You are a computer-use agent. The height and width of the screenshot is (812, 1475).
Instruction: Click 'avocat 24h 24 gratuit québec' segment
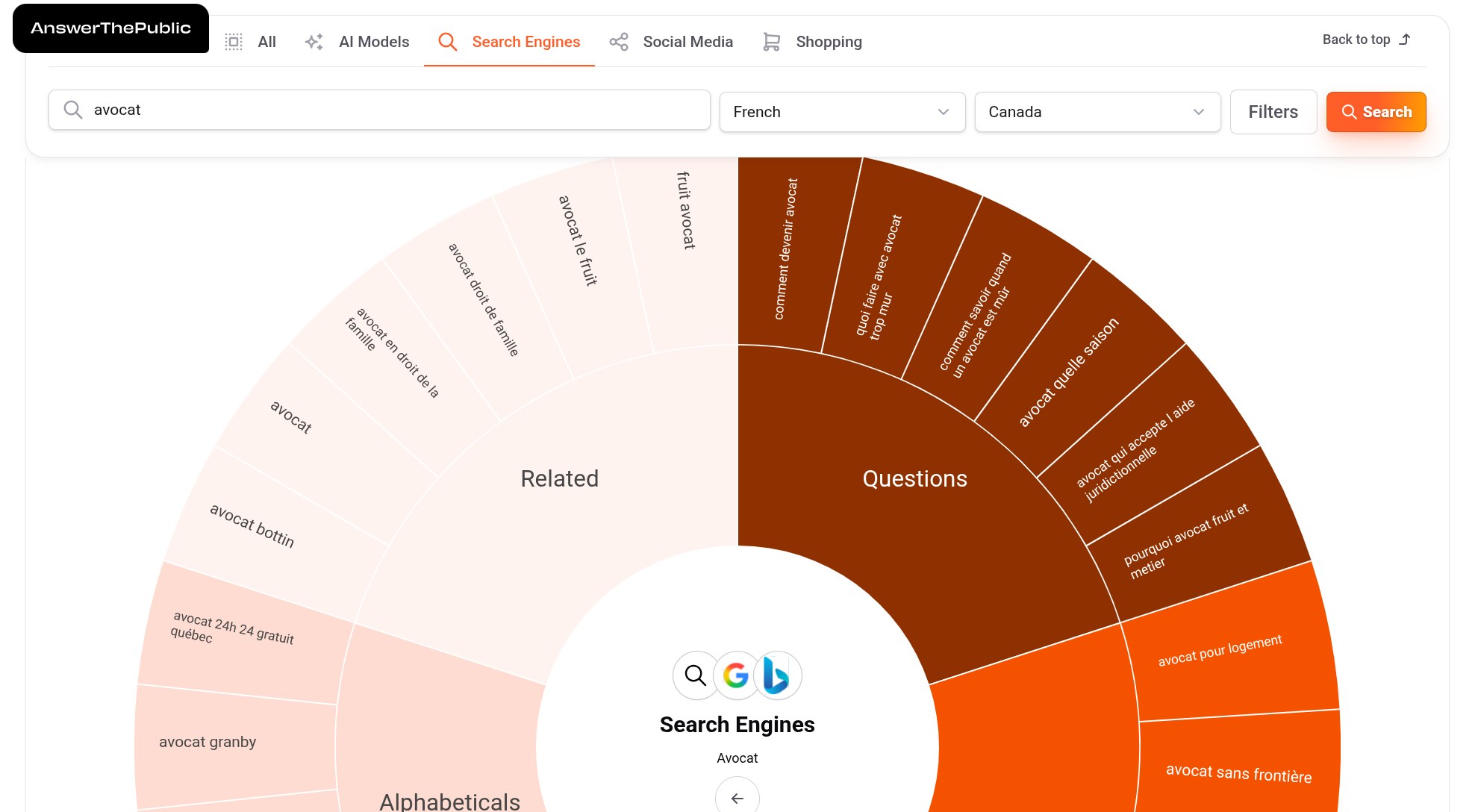(x=232, y=628)
